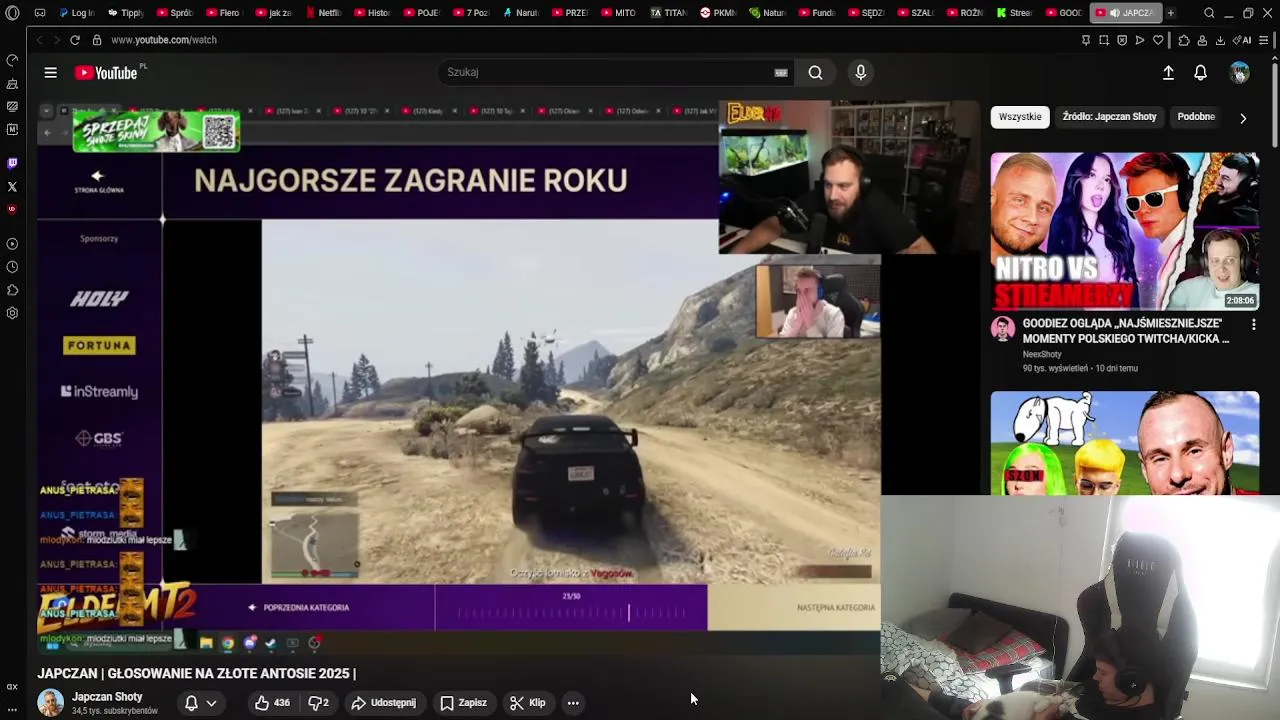Open the Opera main menu logo
Image resolution: width=1280 pixels, height=720 pixels.
tap(12, 13)
